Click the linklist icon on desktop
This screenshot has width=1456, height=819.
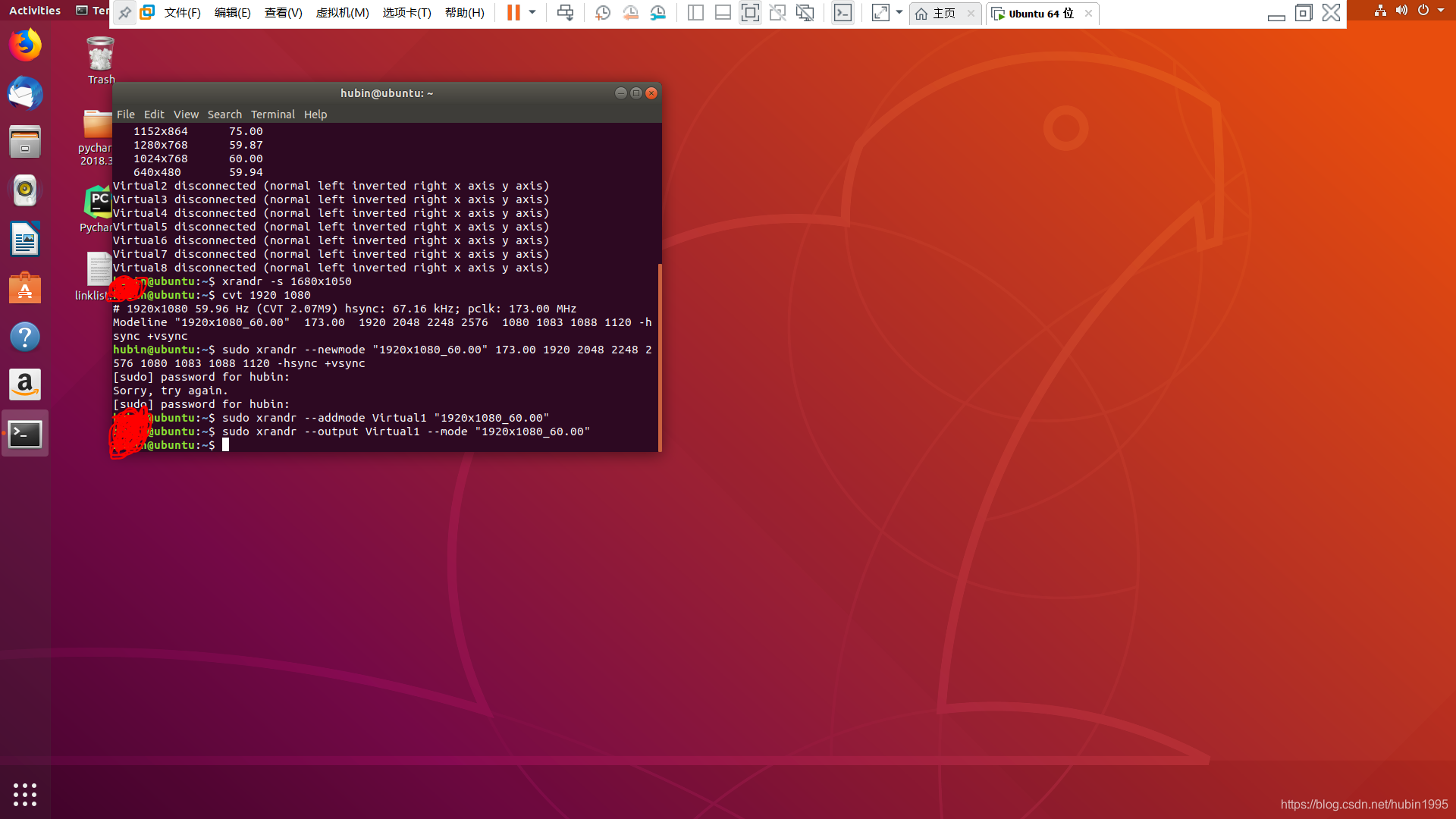tap(99, 269)
